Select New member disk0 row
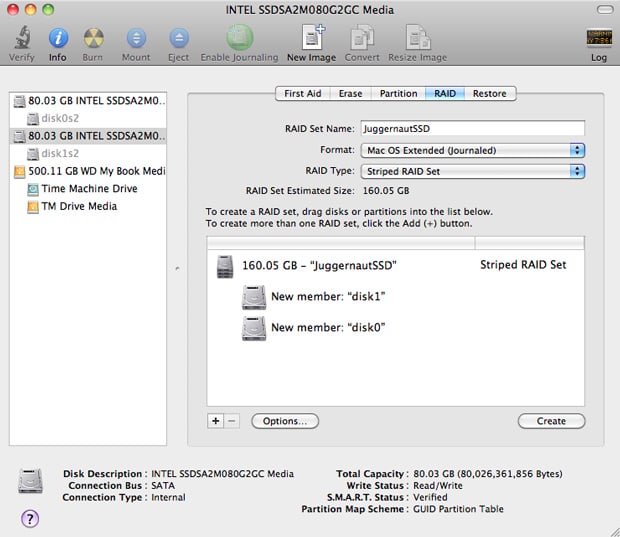The image size is (620, 537). (395, 328)
